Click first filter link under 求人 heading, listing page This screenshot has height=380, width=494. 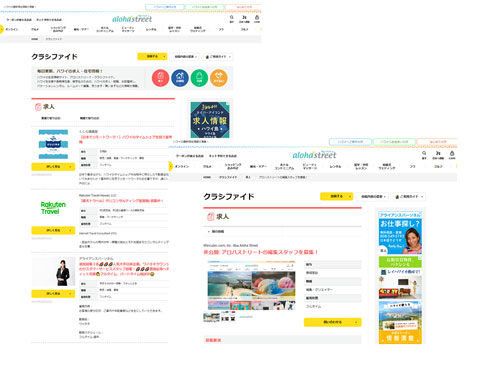(51, 118)
